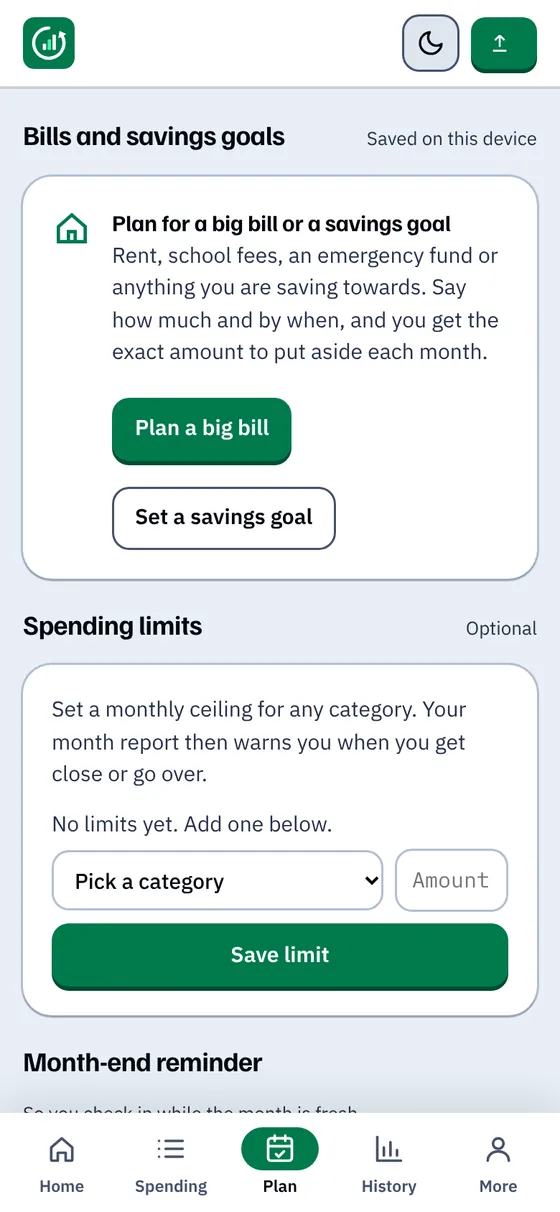The height and width of the screenshot is (1212, 560).
Task: Click the dropdown chevron beside Pick a category
Action: [x=371, y=881]
